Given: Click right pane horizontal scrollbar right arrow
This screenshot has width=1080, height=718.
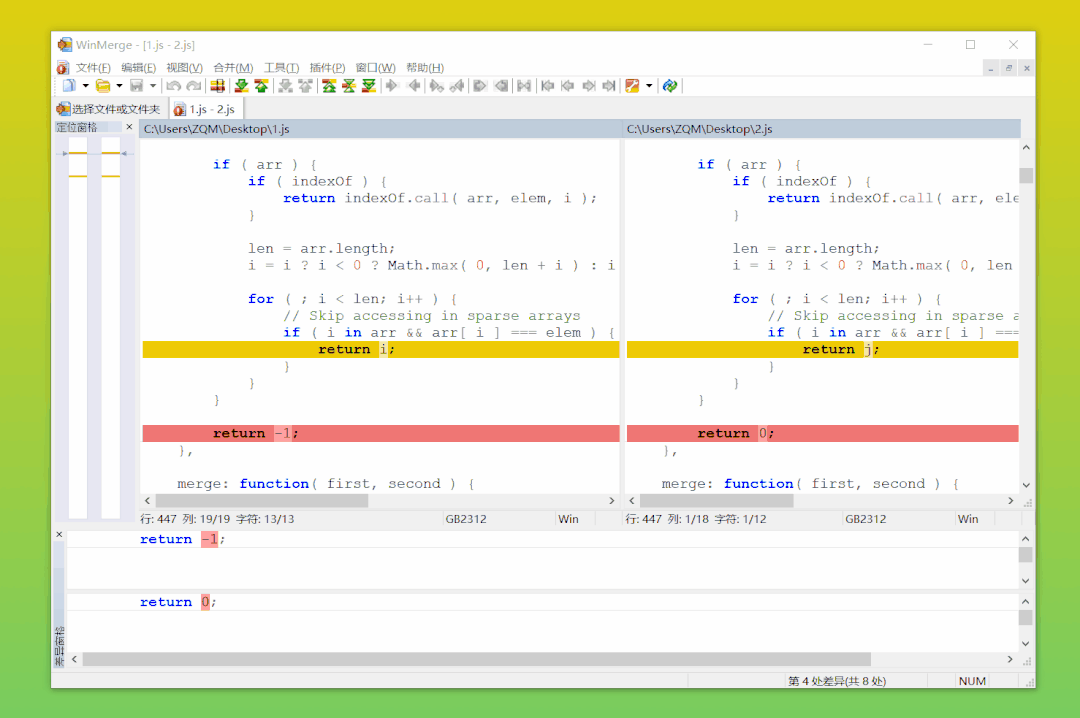Looking at the screenshot, I should (x=1010, y=501).
